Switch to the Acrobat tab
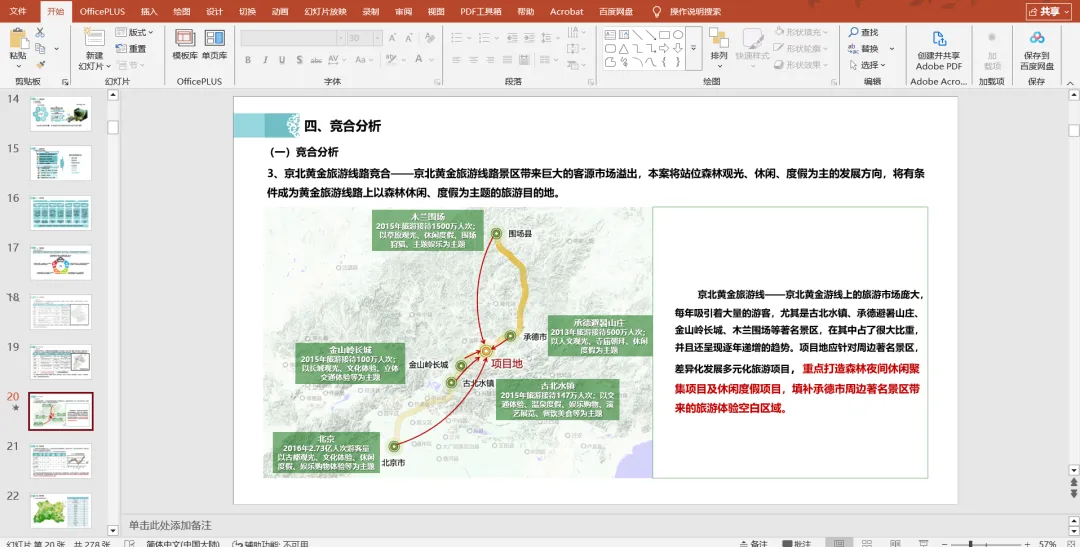The height and width of the screenshot is (547, 1080). (566, 12)
